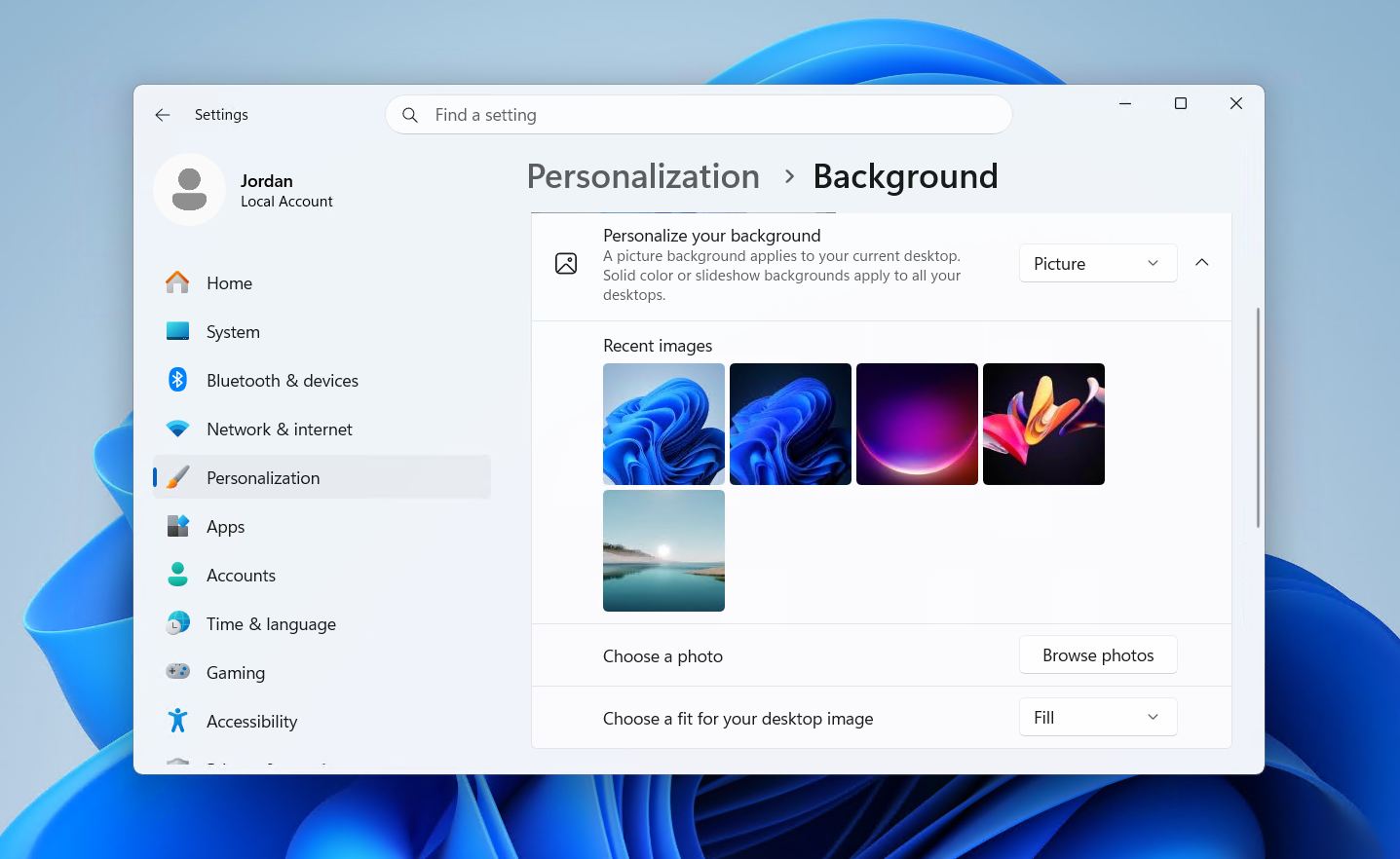Select Apps in the sidebar

coord(322,526)
